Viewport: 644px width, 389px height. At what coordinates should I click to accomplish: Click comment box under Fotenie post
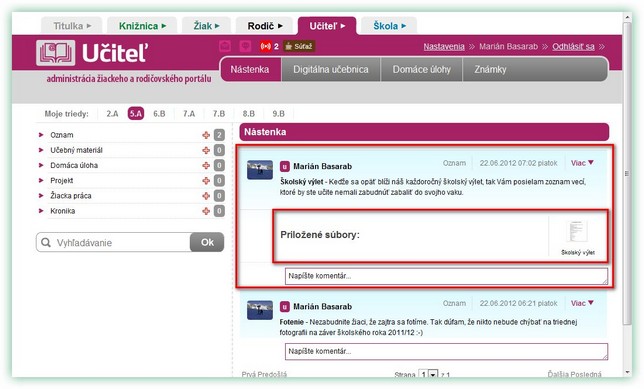point(446,352)
